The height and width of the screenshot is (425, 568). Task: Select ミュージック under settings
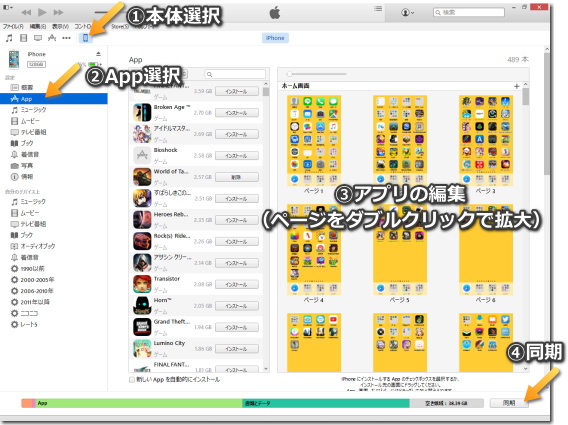[54, 110]
